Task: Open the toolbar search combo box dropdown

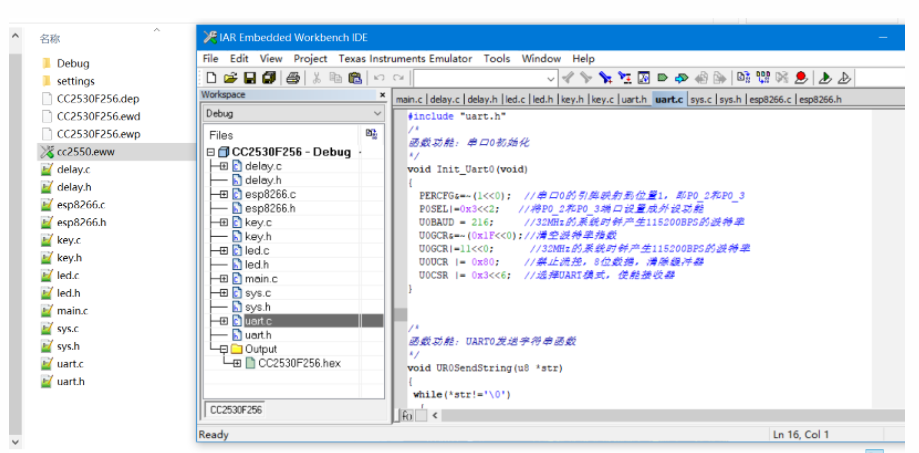Action: pos(551,78)
